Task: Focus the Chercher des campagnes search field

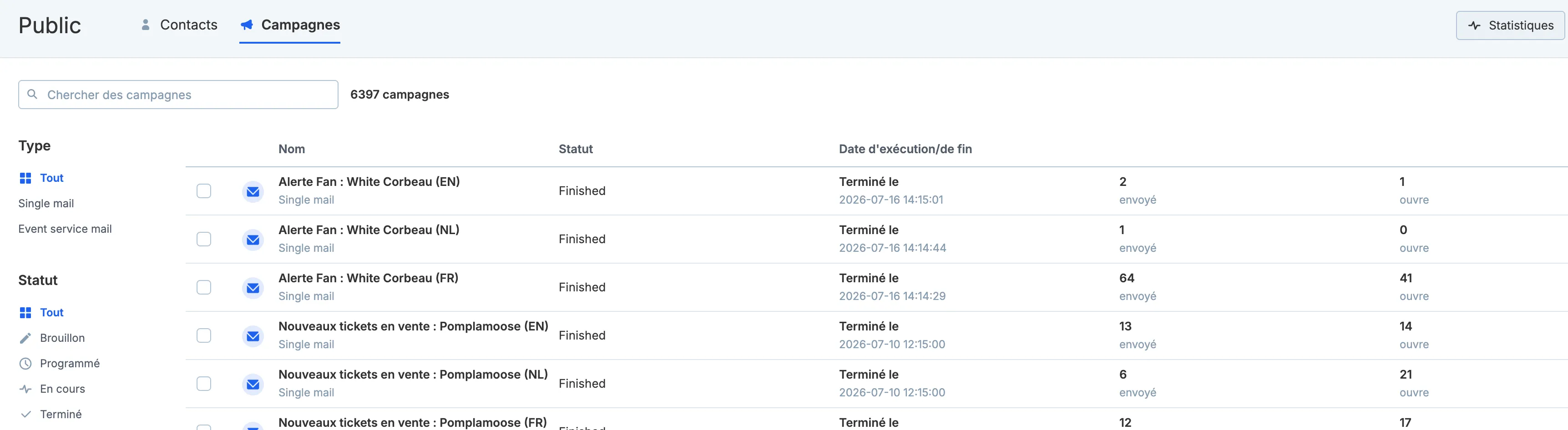Action: (178, 94)
